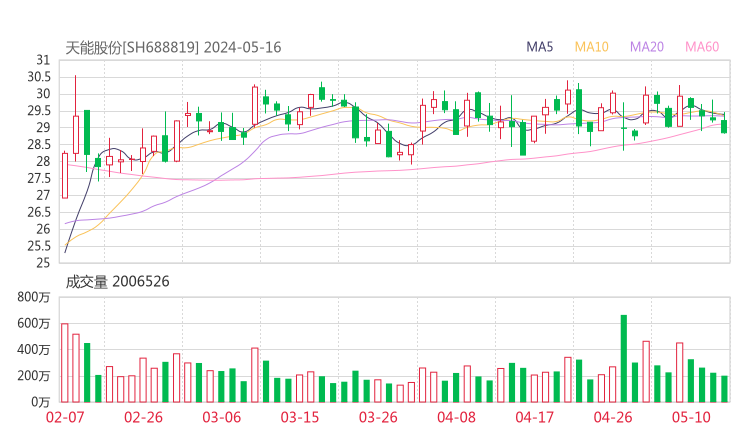The height and width of the screenshot is (440, 740).
Task: Click the 28 price axis label
Action: click(x=43, y=161)
